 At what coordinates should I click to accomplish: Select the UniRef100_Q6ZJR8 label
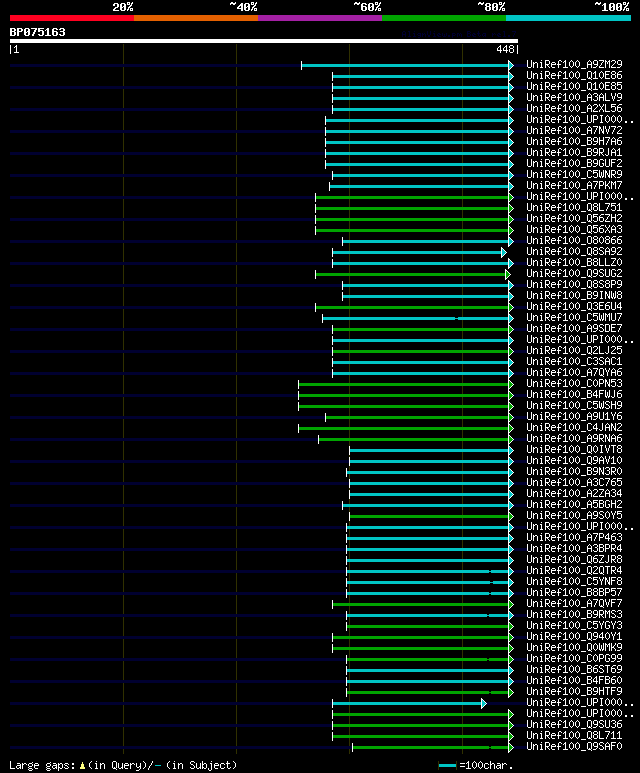574,560
